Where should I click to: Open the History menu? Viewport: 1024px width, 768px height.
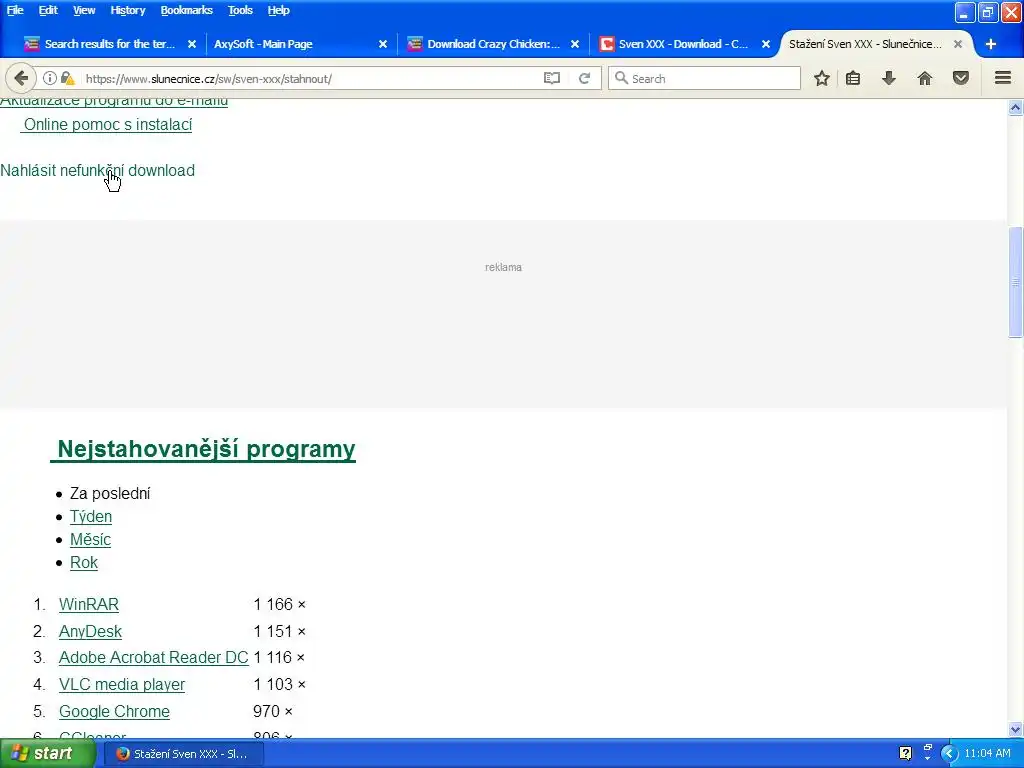click(x=127, y=10)
